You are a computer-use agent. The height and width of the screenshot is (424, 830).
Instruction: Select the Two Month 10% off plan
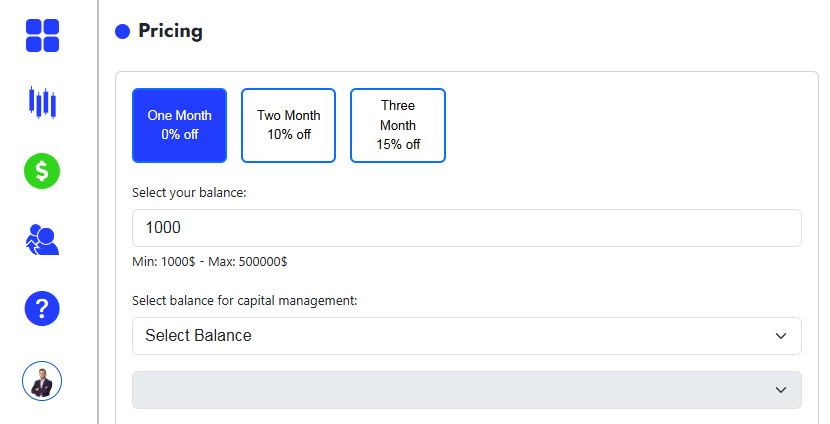pyautogui.click(x=288, y=125)
